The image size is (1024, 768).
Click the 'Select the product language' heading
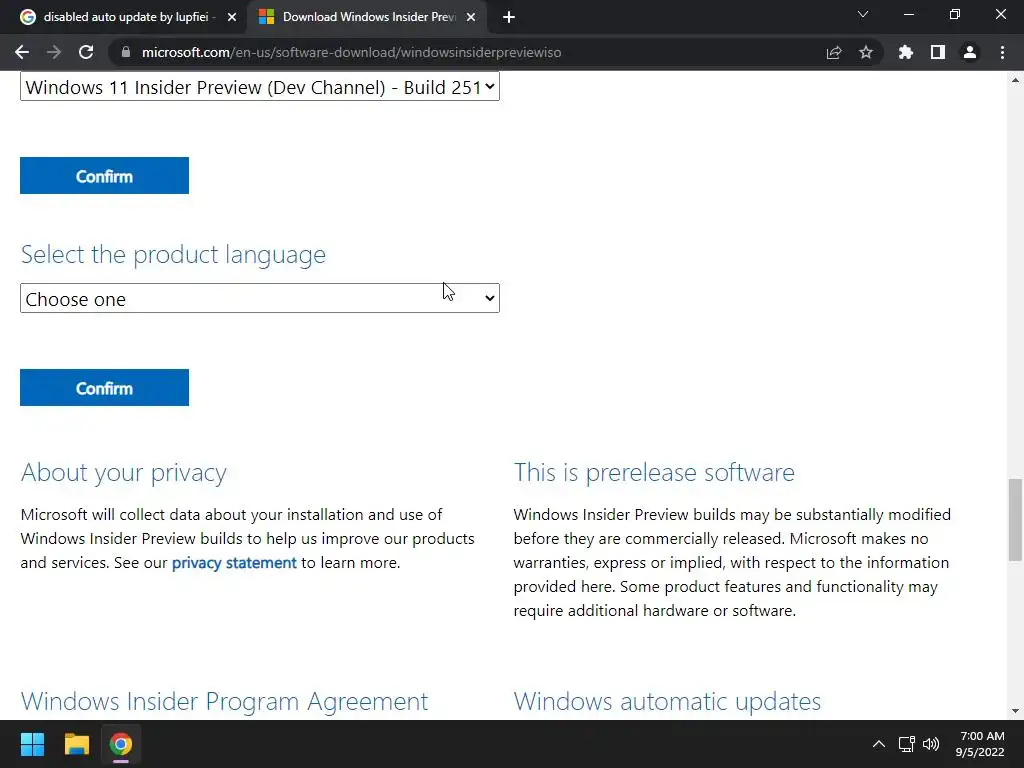pyautogui.click(x=173, y=255)
